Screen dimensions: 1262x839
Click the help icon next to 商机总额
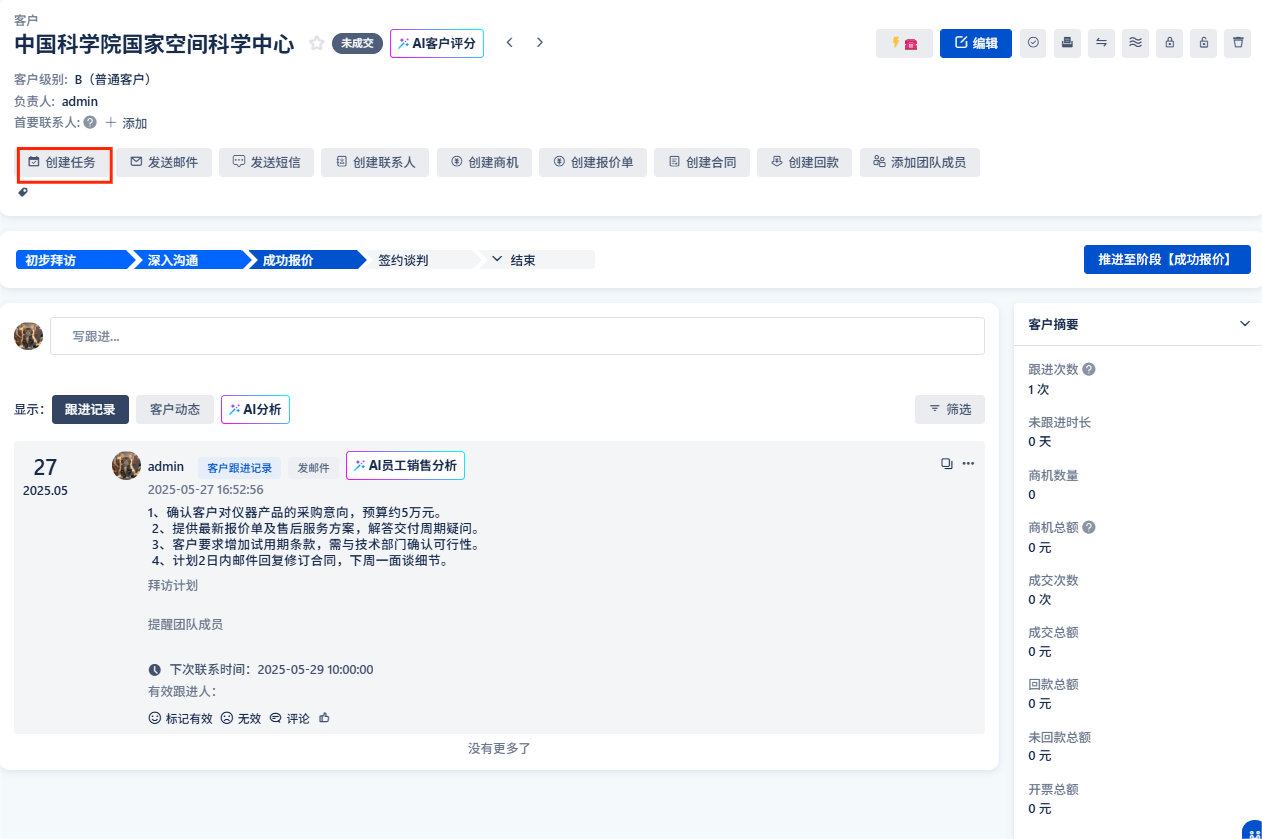click(x=1089, y=527)
